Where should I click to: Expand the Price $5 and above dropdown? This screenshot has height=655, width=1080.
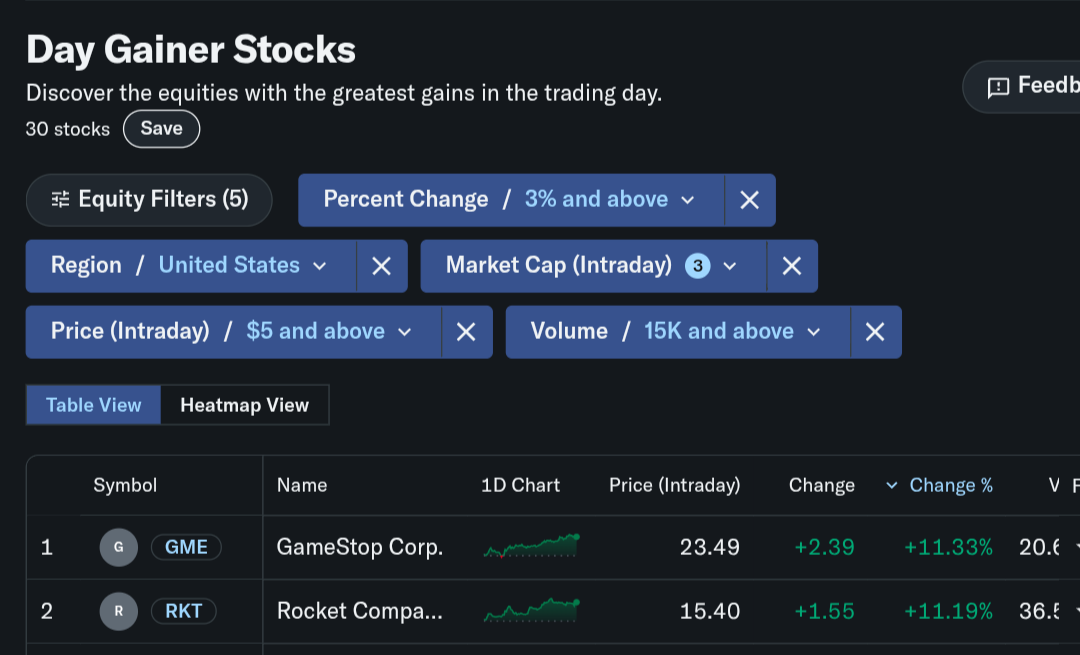point(232,332)
